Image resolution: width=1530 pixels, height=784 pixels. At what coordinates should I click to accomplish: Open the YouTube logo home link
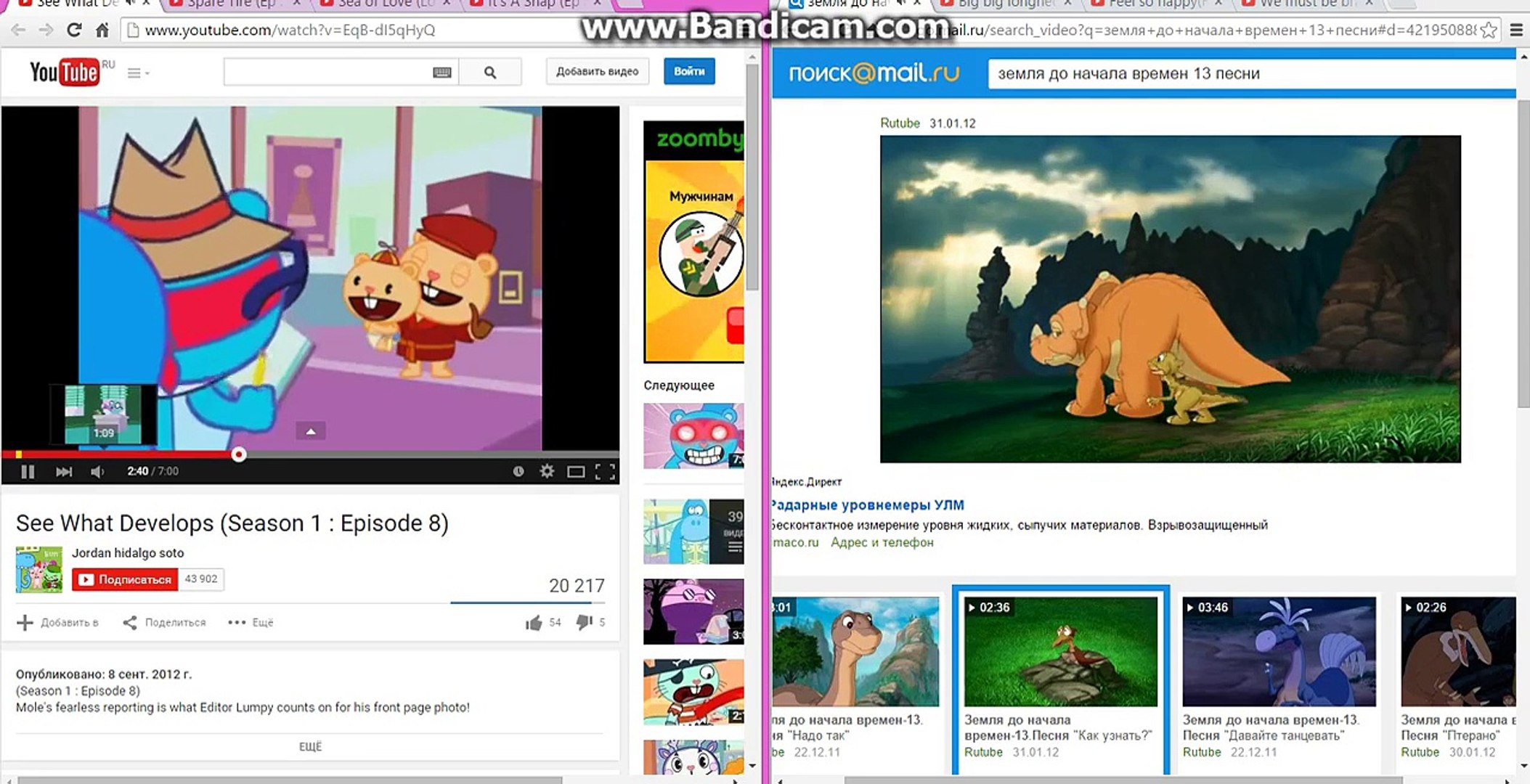coord(65,72)
